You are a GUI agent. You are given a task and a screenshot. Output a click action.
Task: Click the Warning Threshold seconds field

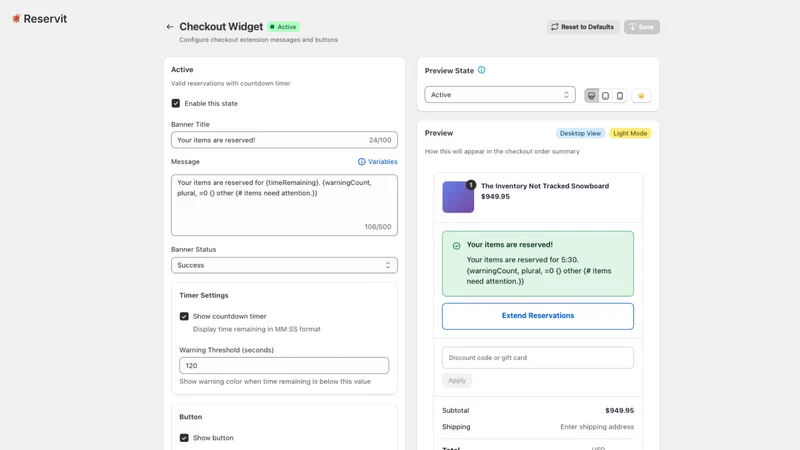[x=284, y=365]
